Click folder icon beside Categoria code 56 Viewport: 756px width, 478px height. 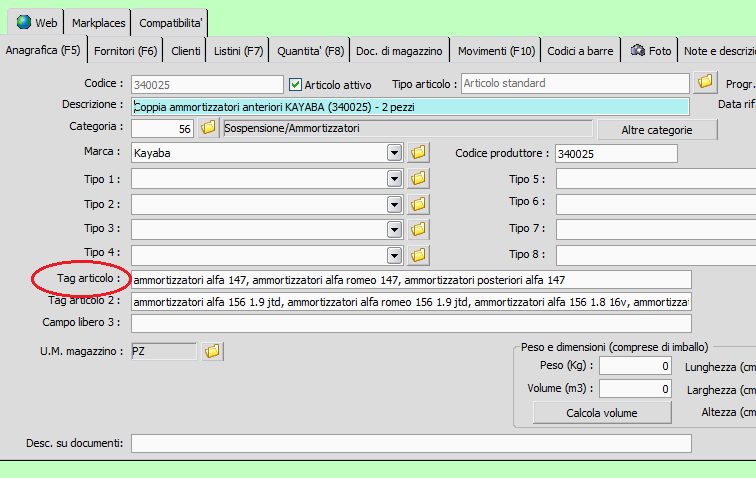click(208, 128)
